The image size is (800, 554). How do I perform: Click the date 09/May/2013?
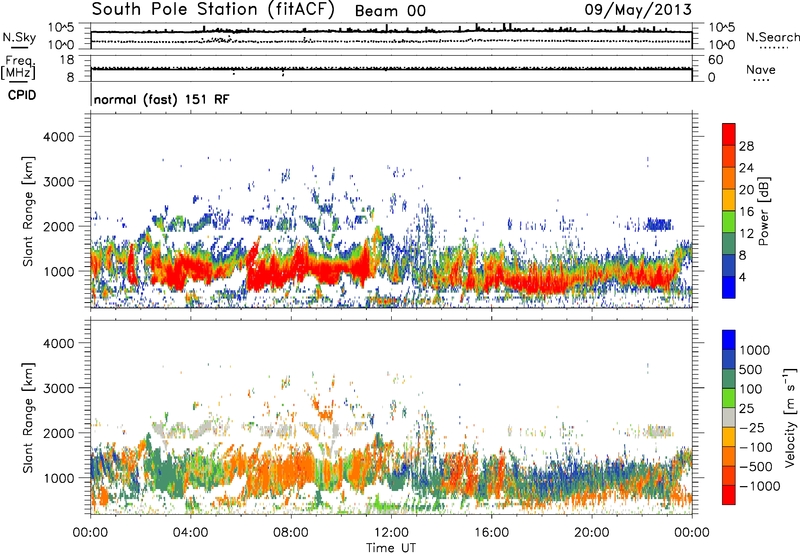(x=638, y=10)
